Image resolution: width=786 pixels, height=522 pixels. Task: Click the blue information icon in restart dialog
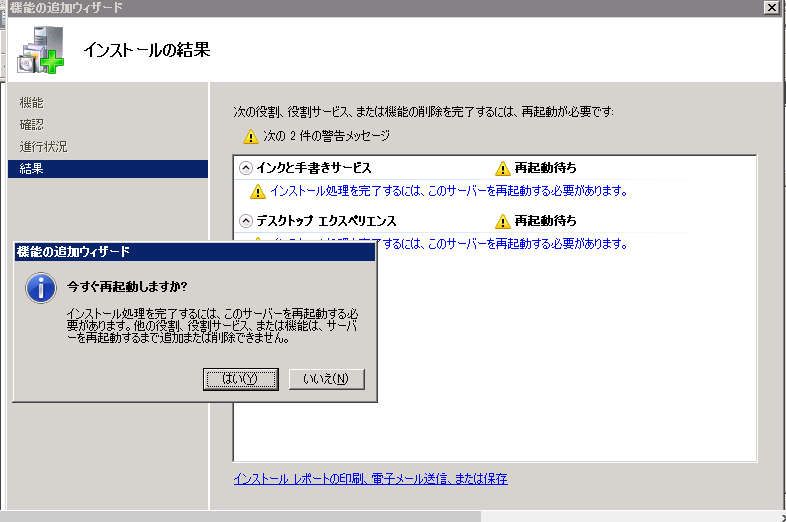coord(41,288)
